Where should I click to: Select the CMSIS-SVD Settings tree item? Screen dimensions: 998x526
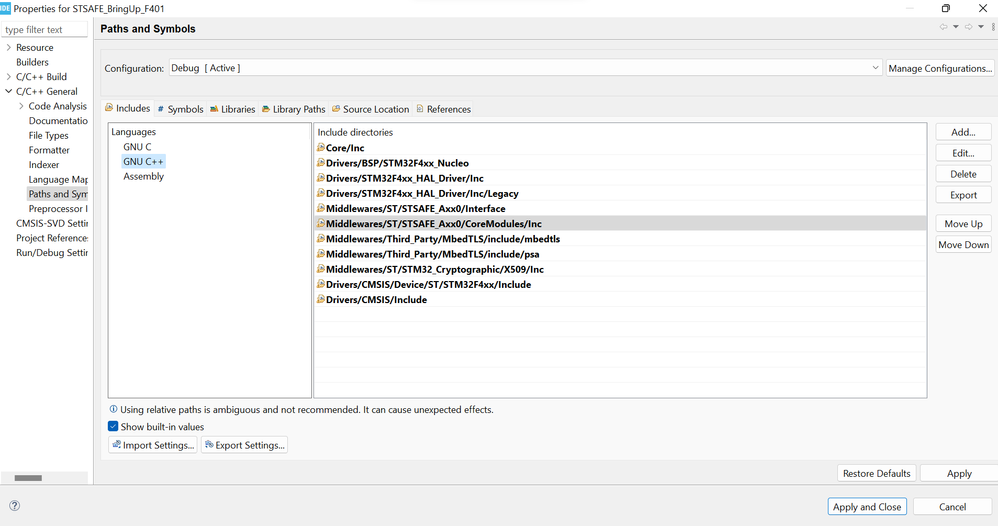click(52, 223)
